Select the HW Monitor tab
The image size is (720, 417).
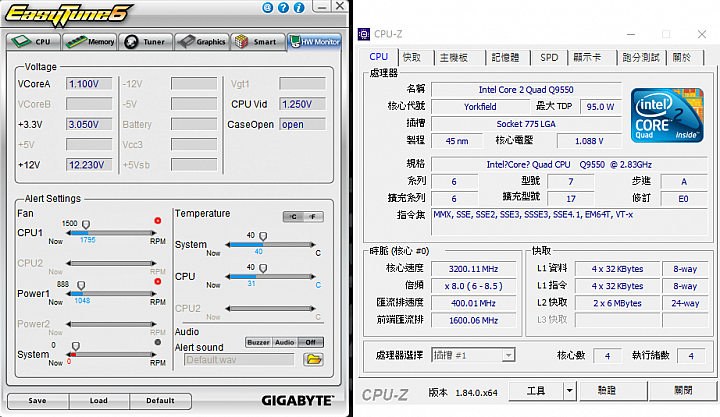[x=315, y=42]
